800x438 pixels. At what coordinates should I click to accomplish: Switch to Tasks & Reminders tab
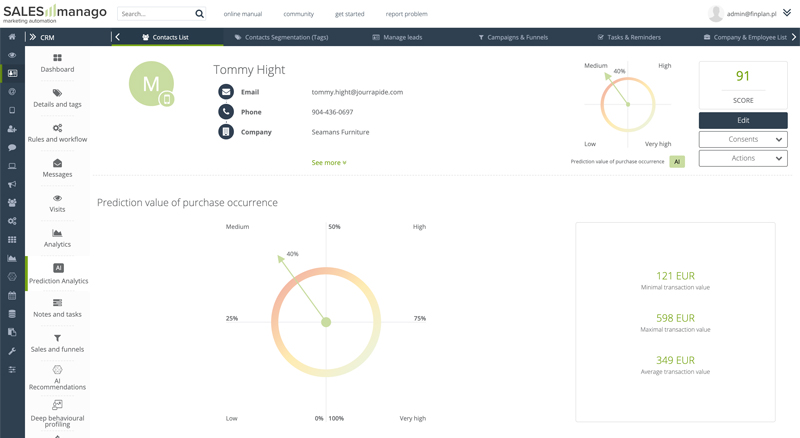(x=629, y=37)
